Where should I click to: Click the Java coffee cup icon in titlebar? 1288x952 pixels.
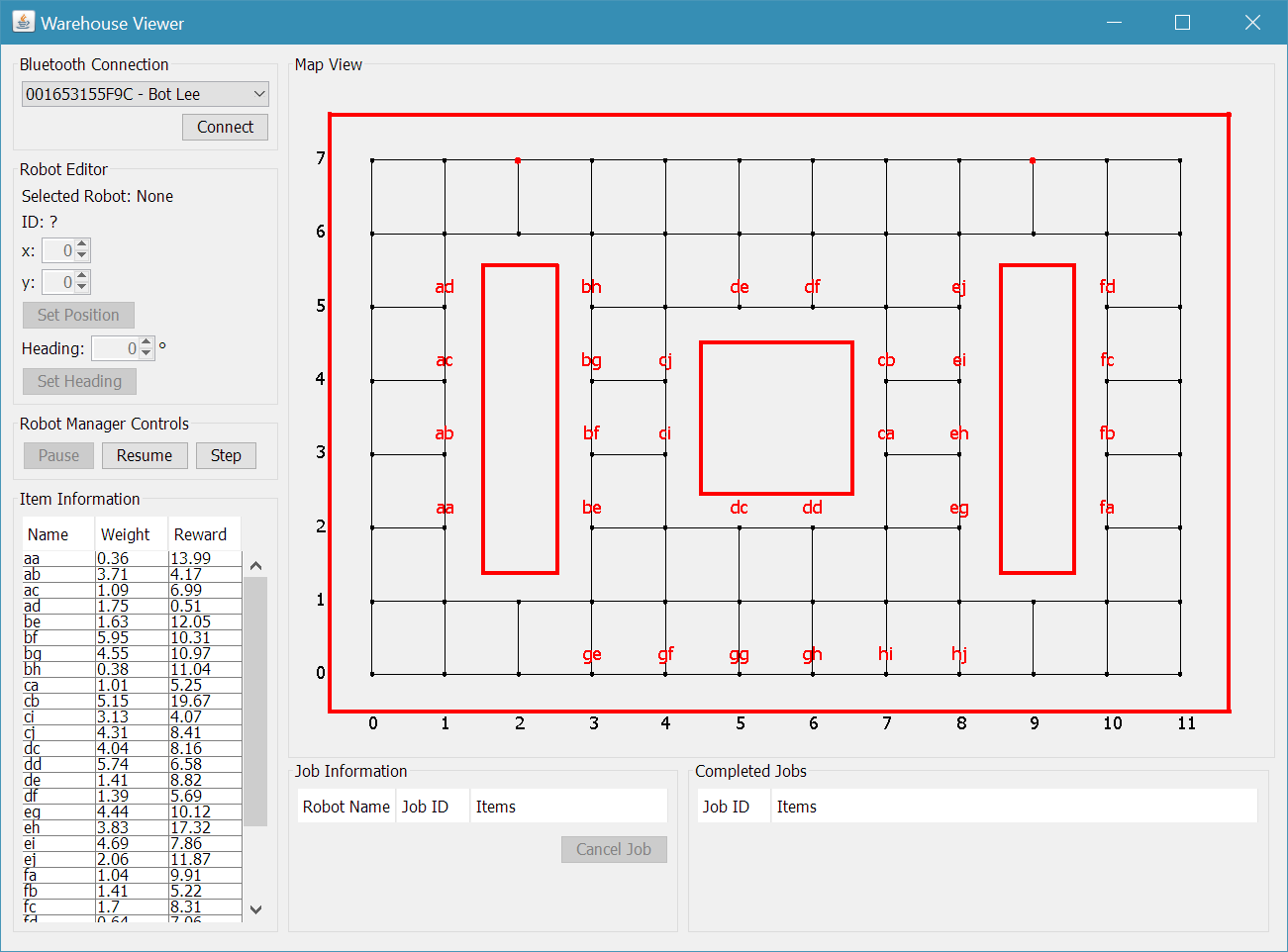point(22,20)
